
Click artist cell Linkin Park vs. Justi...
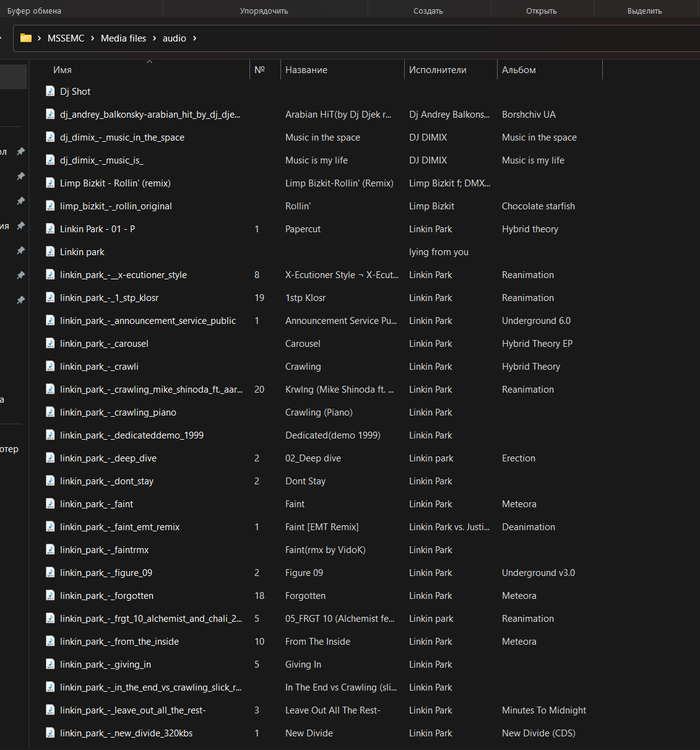click(x=449, y=527)
